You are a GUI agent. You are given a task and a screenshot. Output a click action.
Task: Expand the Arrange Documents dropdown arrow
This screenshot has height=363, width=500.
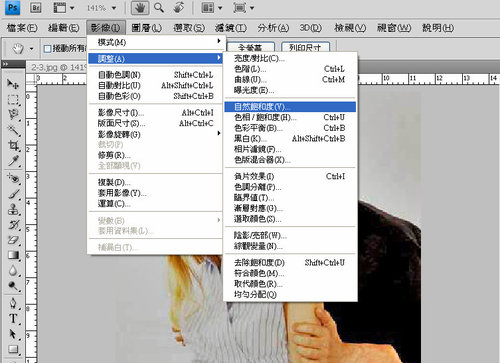(x=220, y=8)
